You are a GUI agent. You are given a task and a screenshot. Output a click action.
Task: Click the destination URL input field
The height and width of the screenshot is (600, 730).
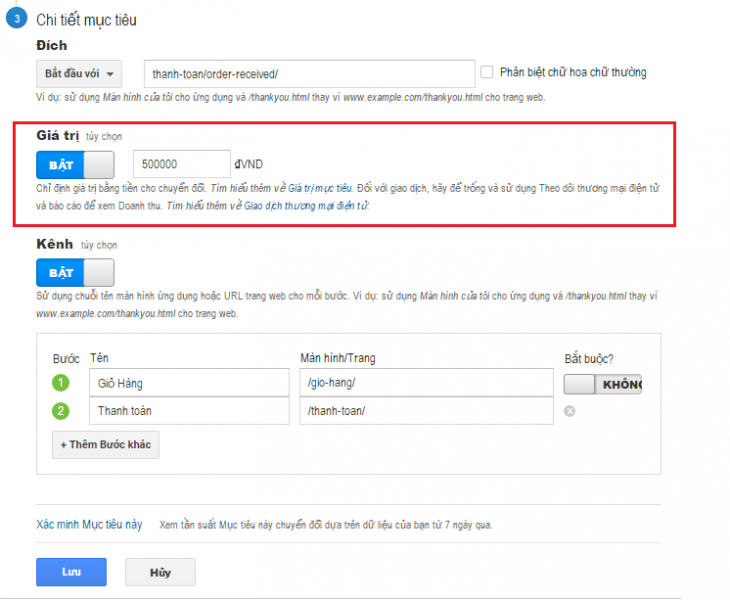(x=308, y=74)
